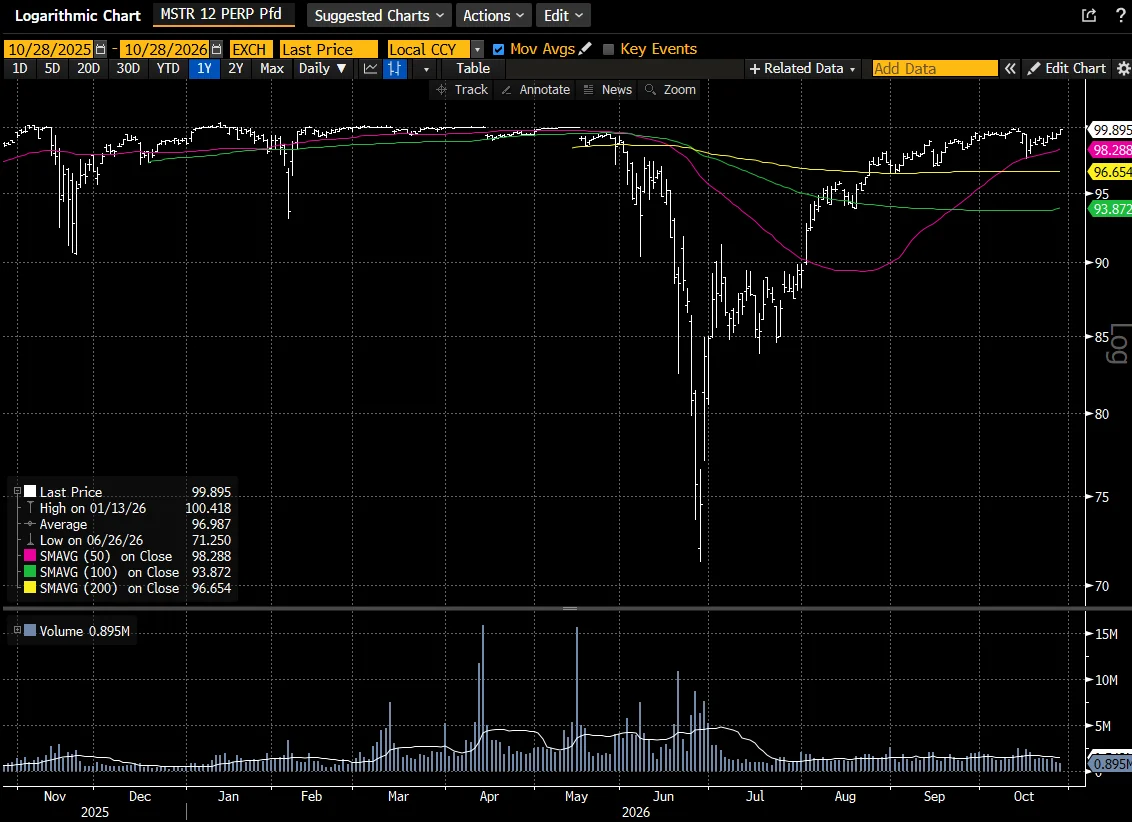Click the pink SMAVG (50) color swatch
The width and height of the screenshot is (1132, 822).
point(30,556)
